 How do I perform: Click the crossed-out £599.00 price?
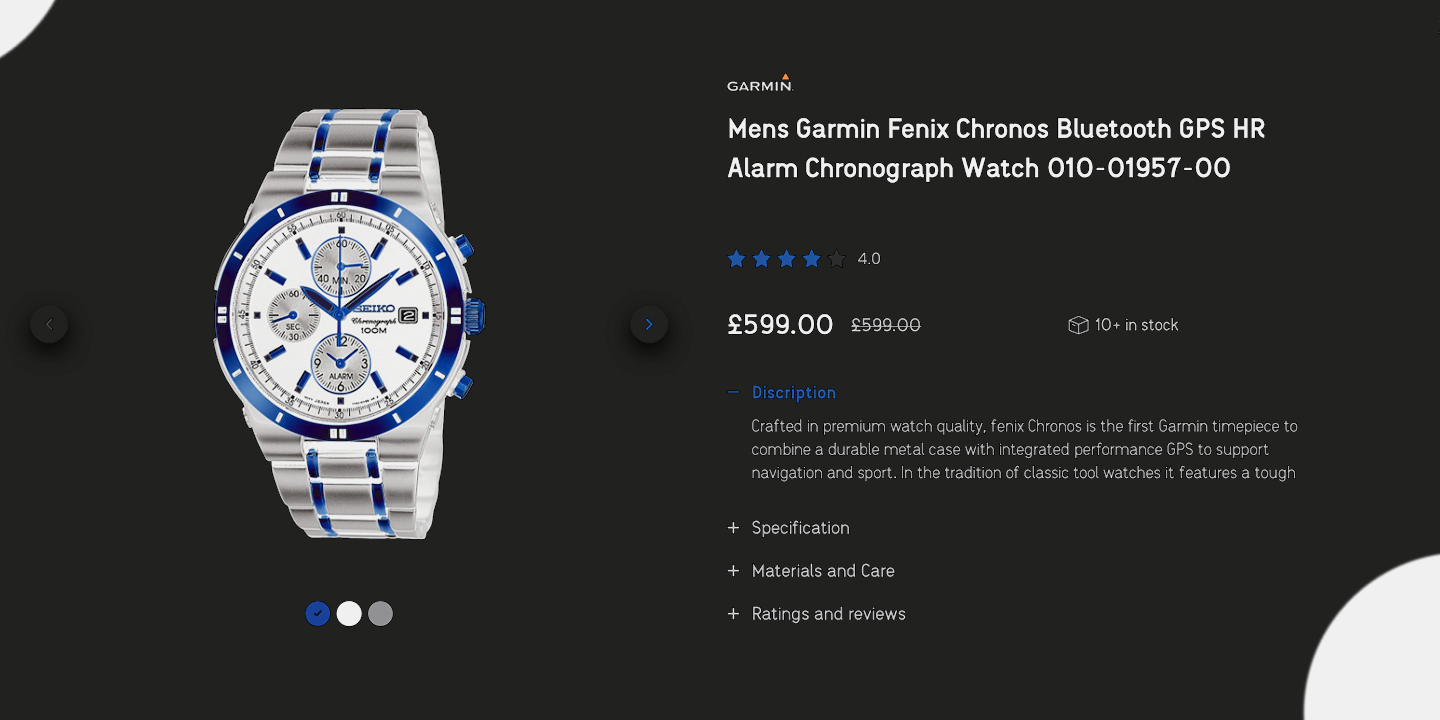point(886,325)
